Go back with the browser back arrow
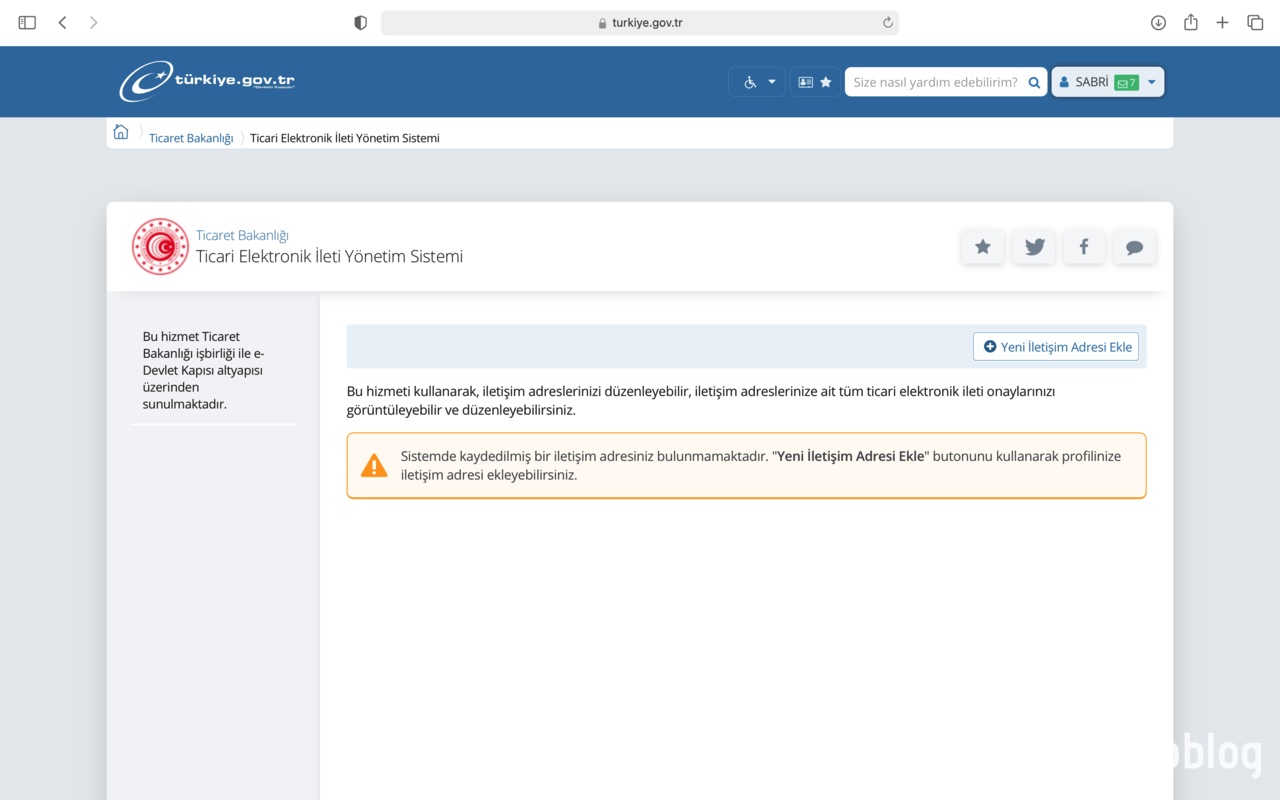 point(62,22)
